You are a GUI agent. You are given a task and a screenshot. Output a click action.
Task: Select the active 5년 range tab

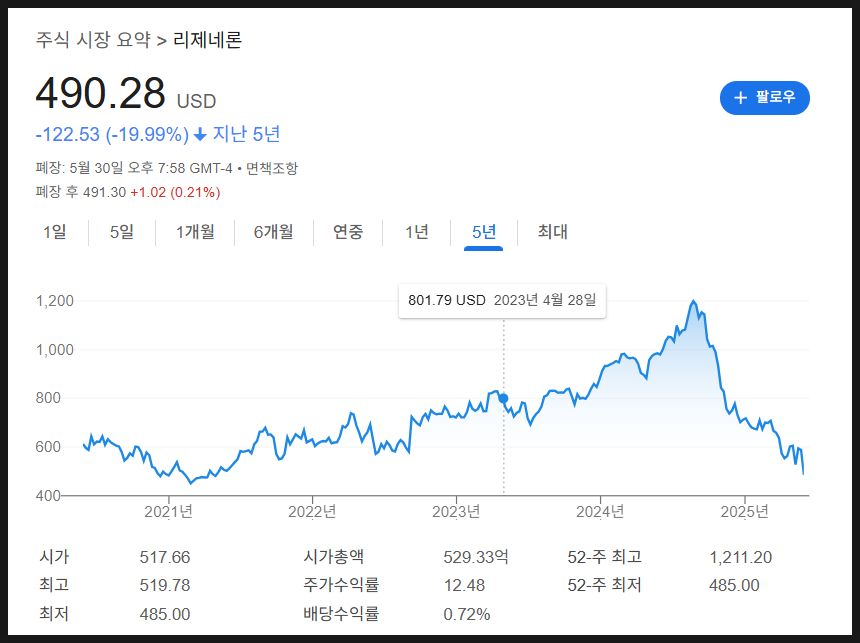pyautogui.click(x=484, y=232)
